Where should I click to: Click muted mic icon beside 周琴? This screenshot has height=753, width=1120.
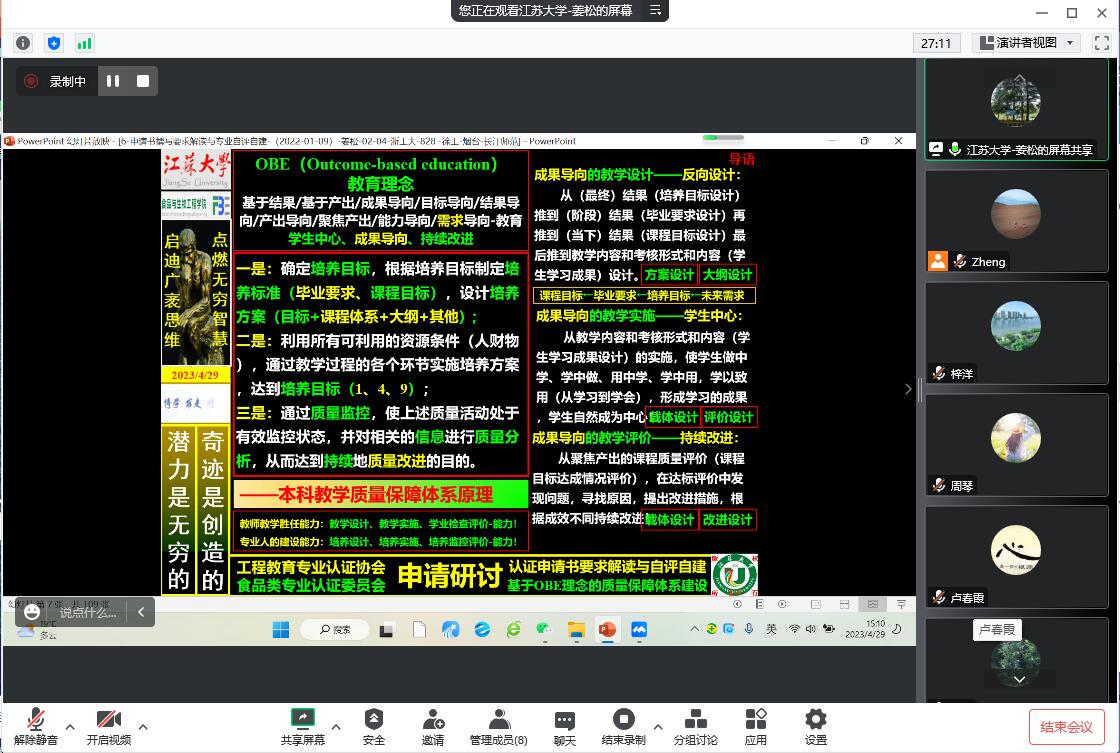[939, 485]
